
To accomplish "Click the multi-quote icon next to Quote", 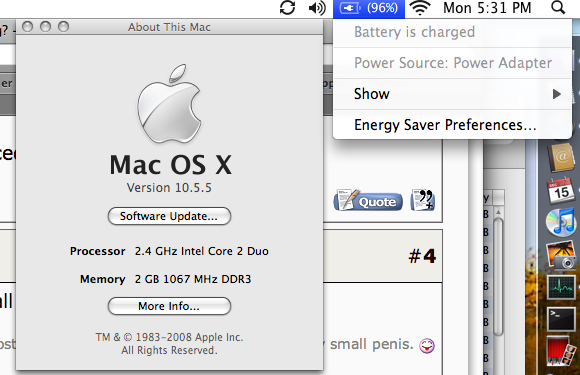I will 422,200.
